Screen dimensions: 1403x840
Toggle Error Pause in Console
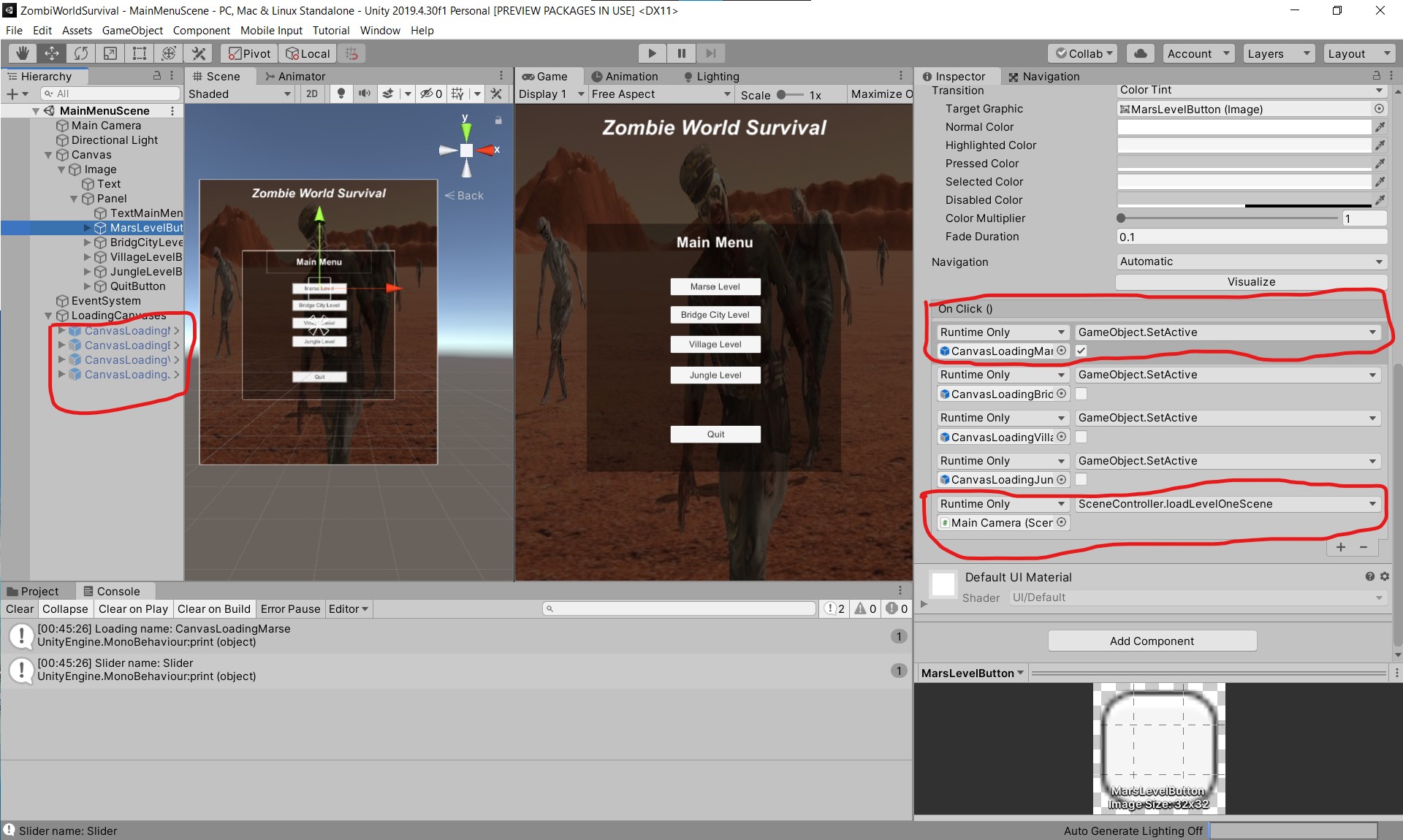click(x=290, y=609)
